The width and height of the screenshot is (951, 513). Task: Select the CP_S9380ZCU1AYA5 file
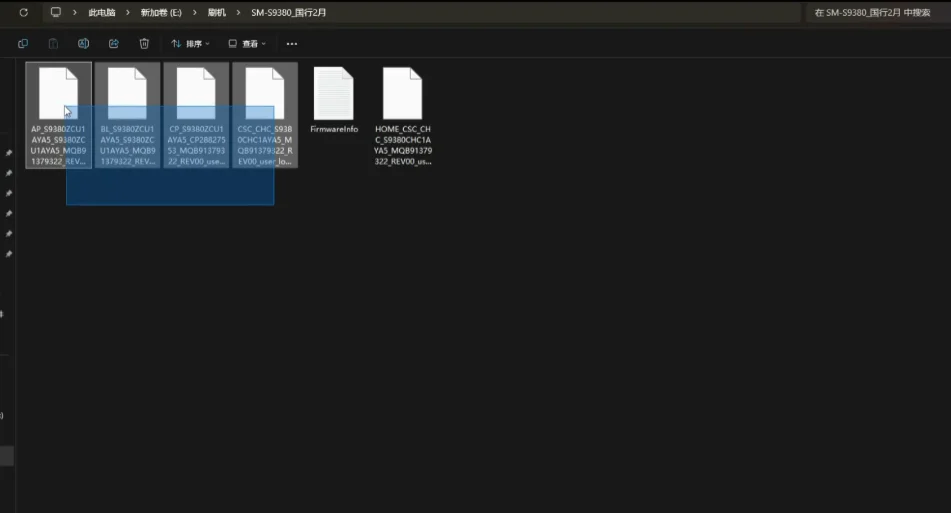[x=197, y=115]
